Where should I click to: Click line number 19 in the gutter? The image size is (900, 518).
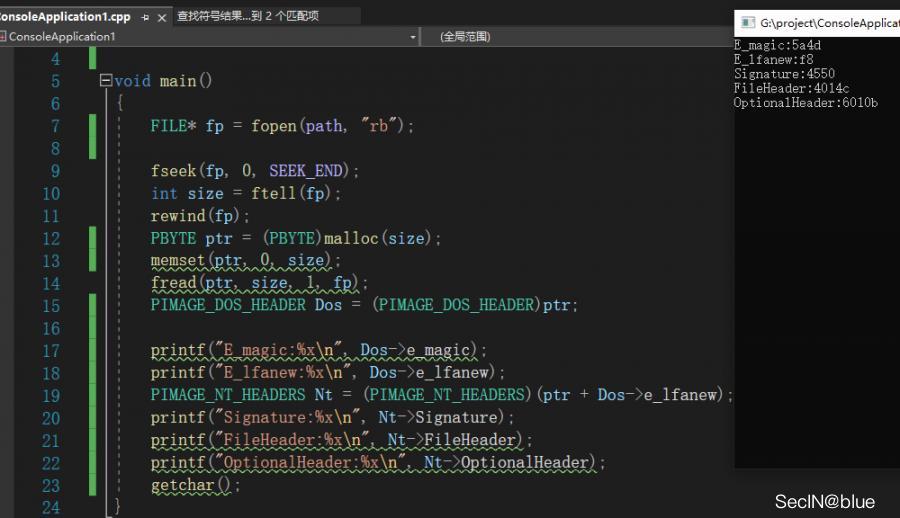(50, 395)
